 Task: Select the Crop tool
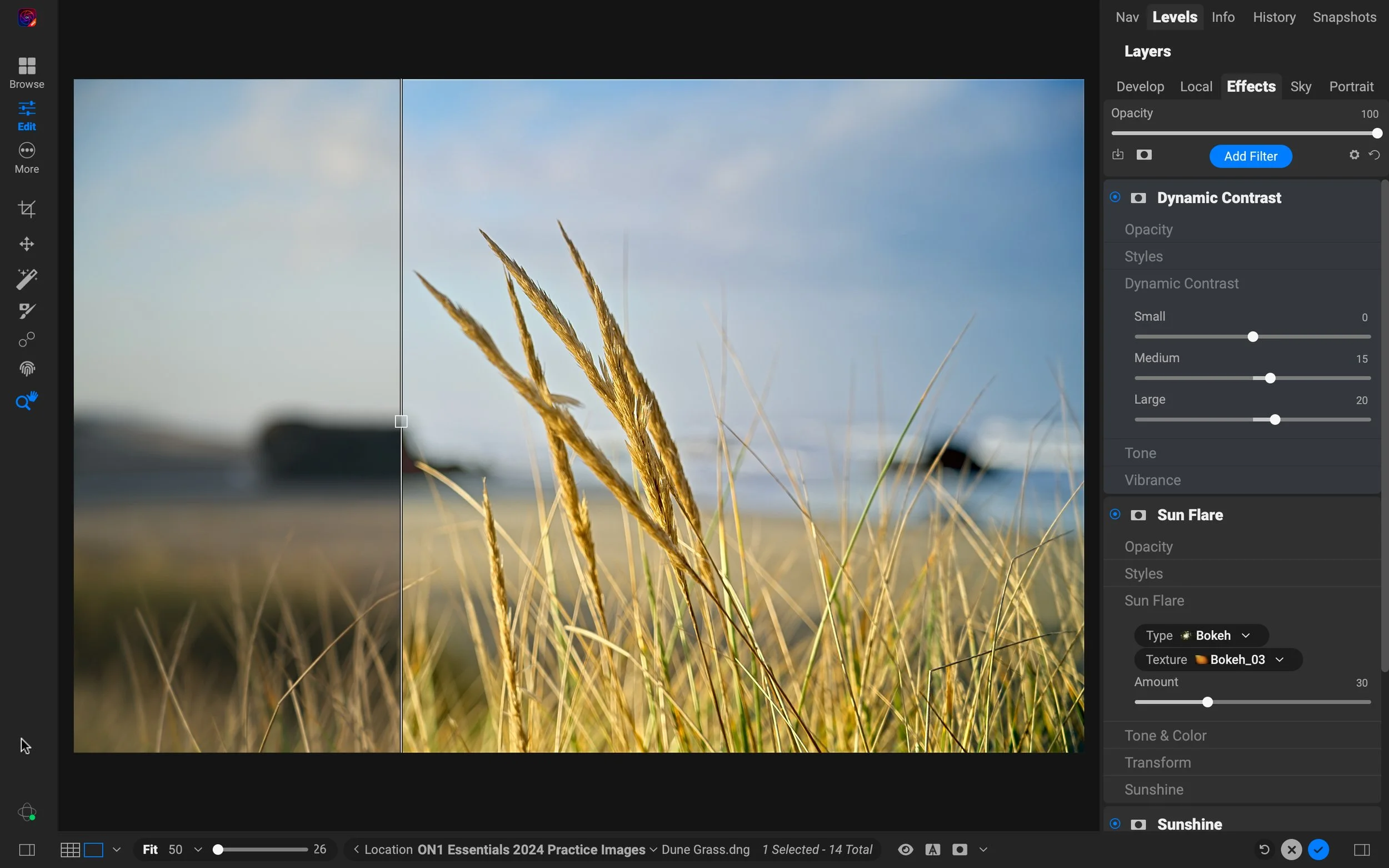[27, 208]
